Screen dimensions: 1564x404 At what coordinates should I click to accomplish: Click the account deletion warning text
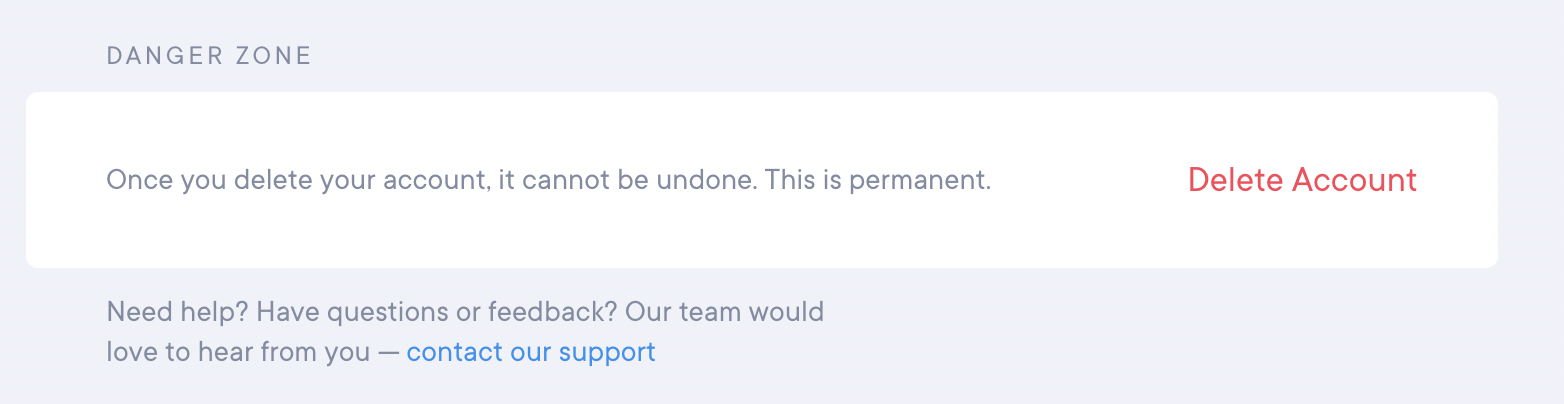point(548,181)
